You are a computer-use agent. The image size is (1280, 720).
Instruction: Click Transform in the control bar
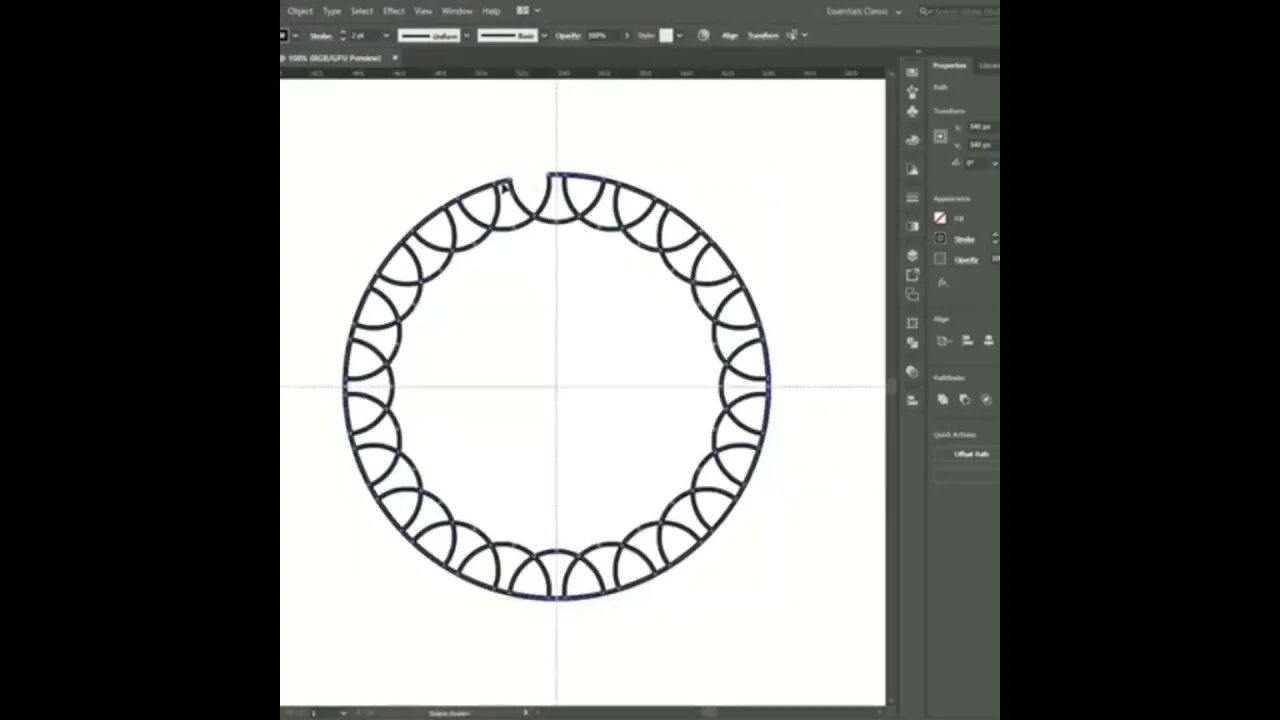(x=763, y=36)
